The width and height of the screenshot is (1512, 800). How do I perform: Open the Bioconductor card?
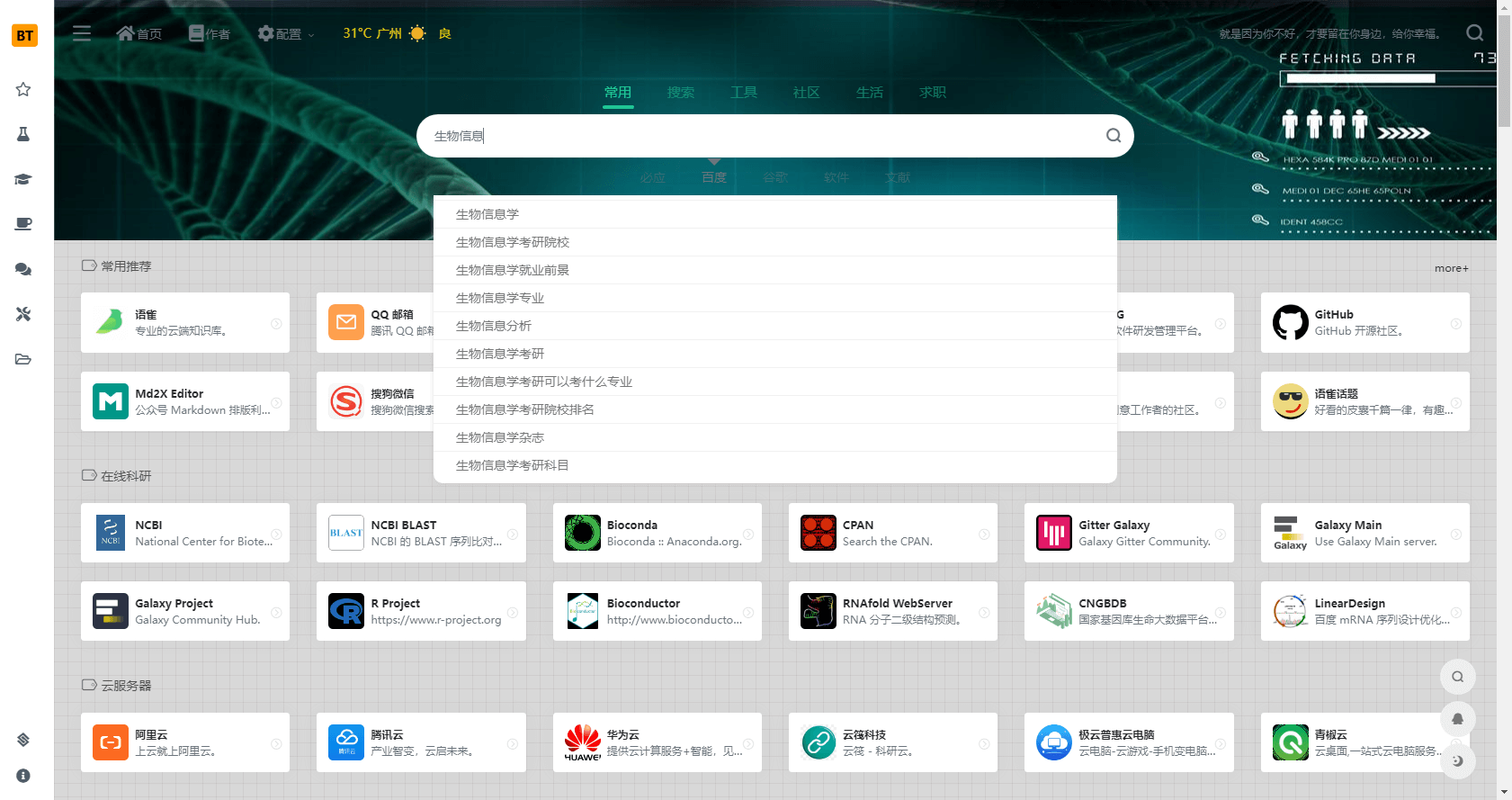(x=658, y=611)
